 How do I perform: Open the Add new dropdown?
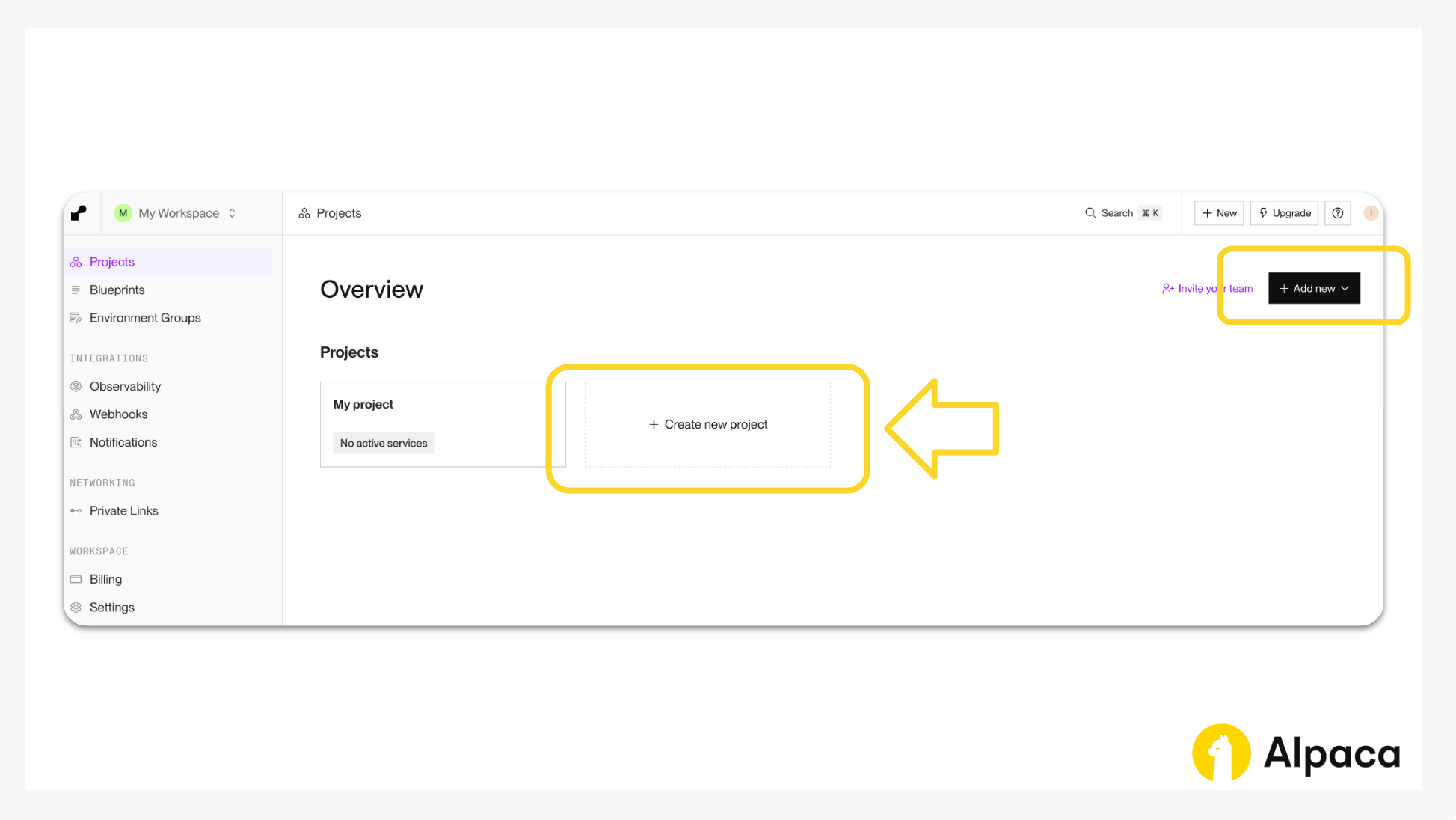tap(1314, 288)
